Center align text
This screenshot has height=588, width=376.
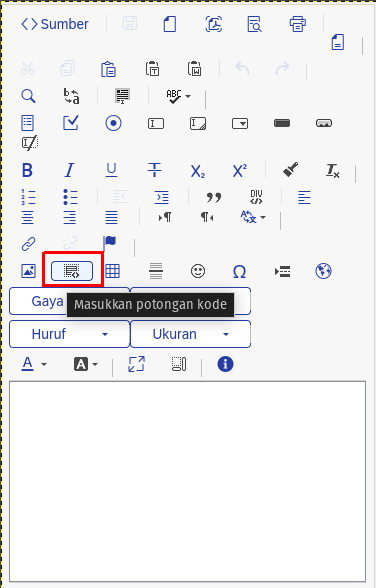pyautogui.click(x=27, y=217)
